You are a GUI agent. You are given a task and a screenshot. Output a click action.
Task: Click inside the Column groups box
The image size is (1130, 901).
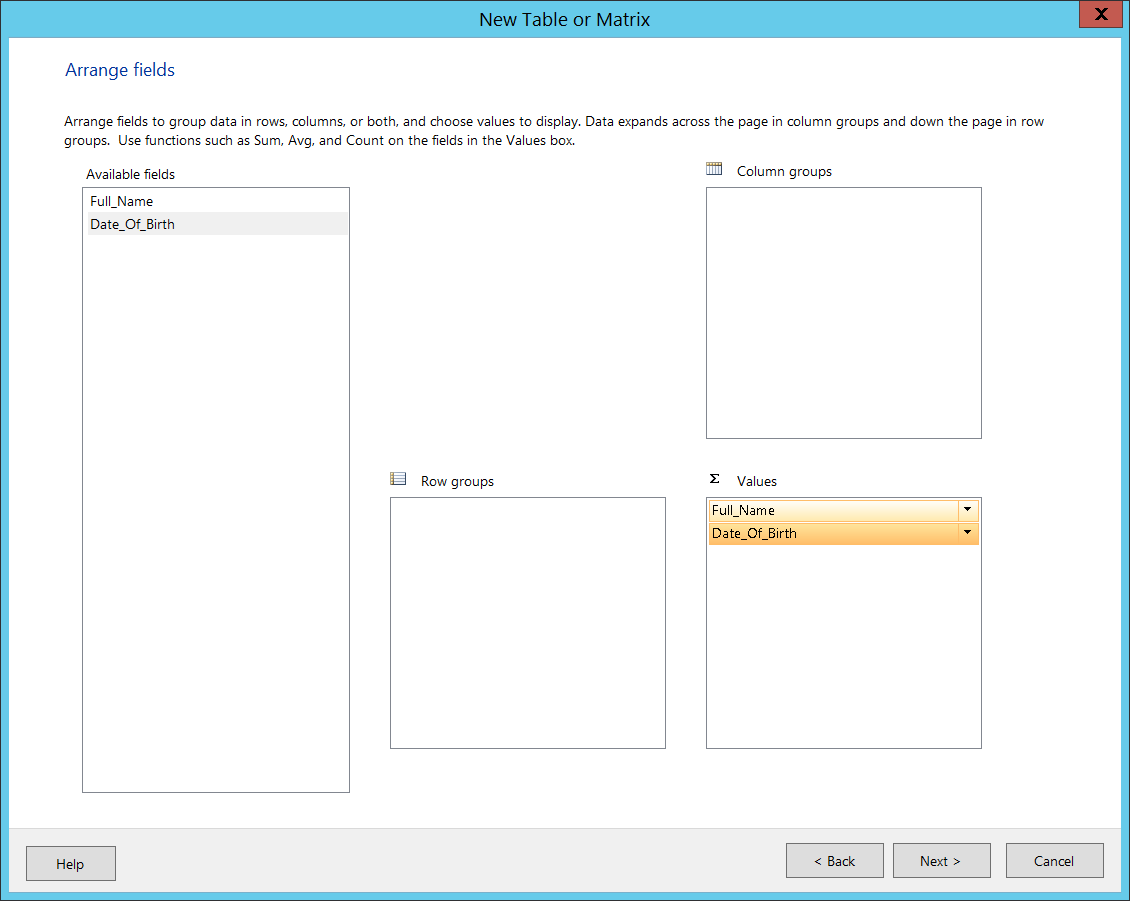844,313
